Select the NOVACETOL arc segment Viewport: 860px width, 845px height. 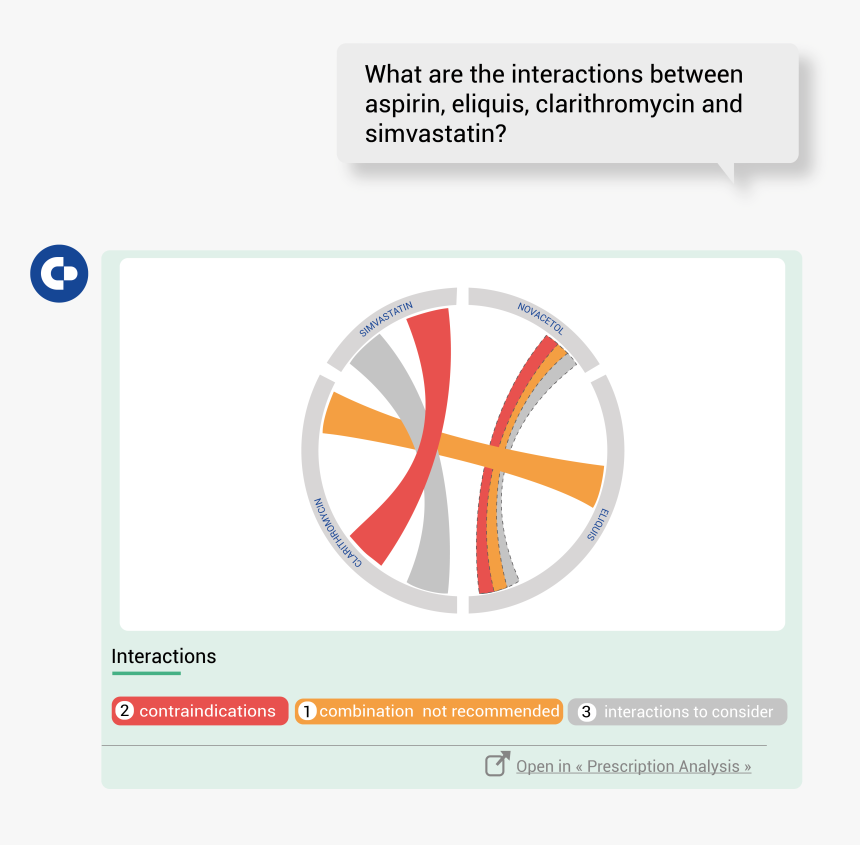[540, 316]
